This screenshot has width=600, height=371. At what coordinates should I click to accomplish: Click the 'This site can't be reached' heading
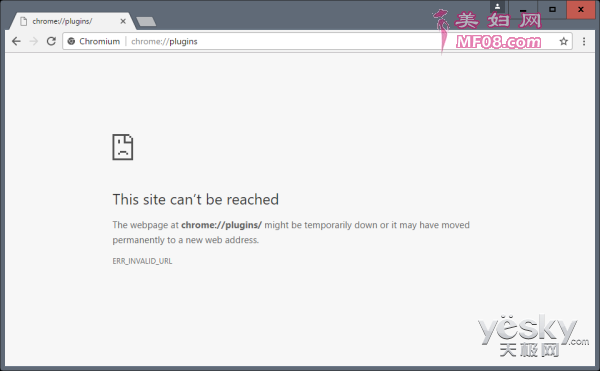click(196, 200)
